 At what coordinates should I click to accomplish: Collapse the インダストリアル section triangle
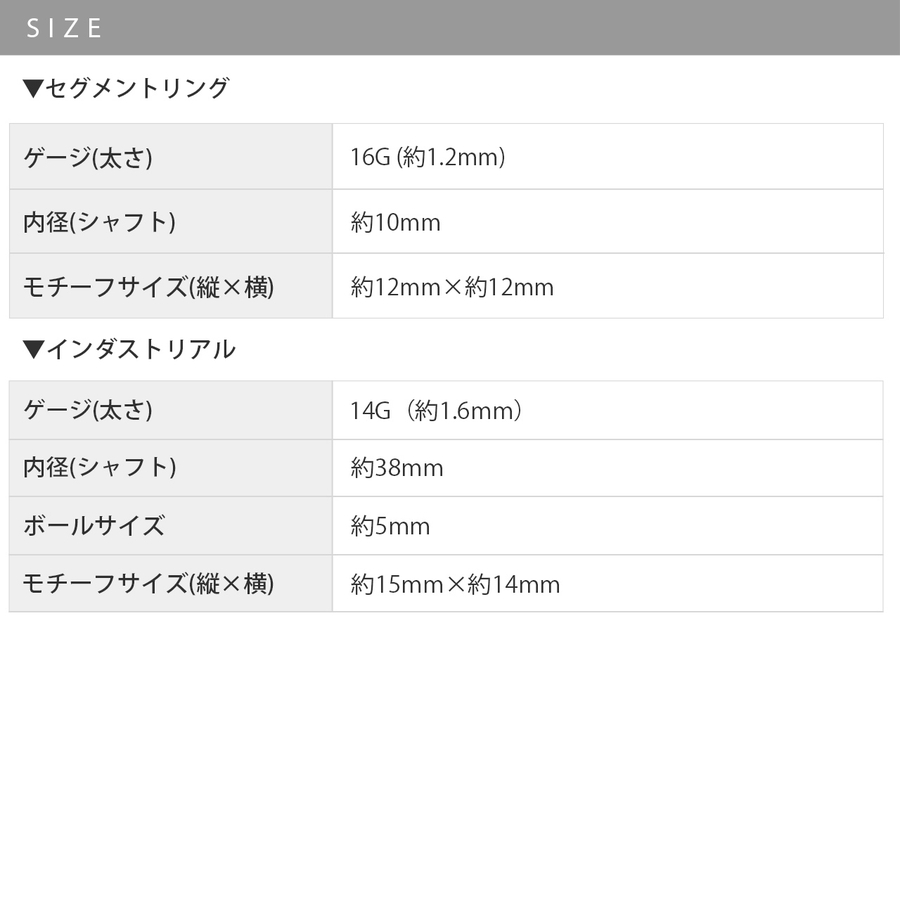coord(32,349)
